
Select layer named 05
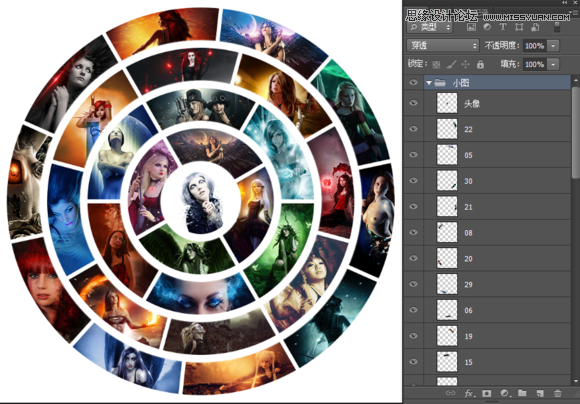click(468, 155)
